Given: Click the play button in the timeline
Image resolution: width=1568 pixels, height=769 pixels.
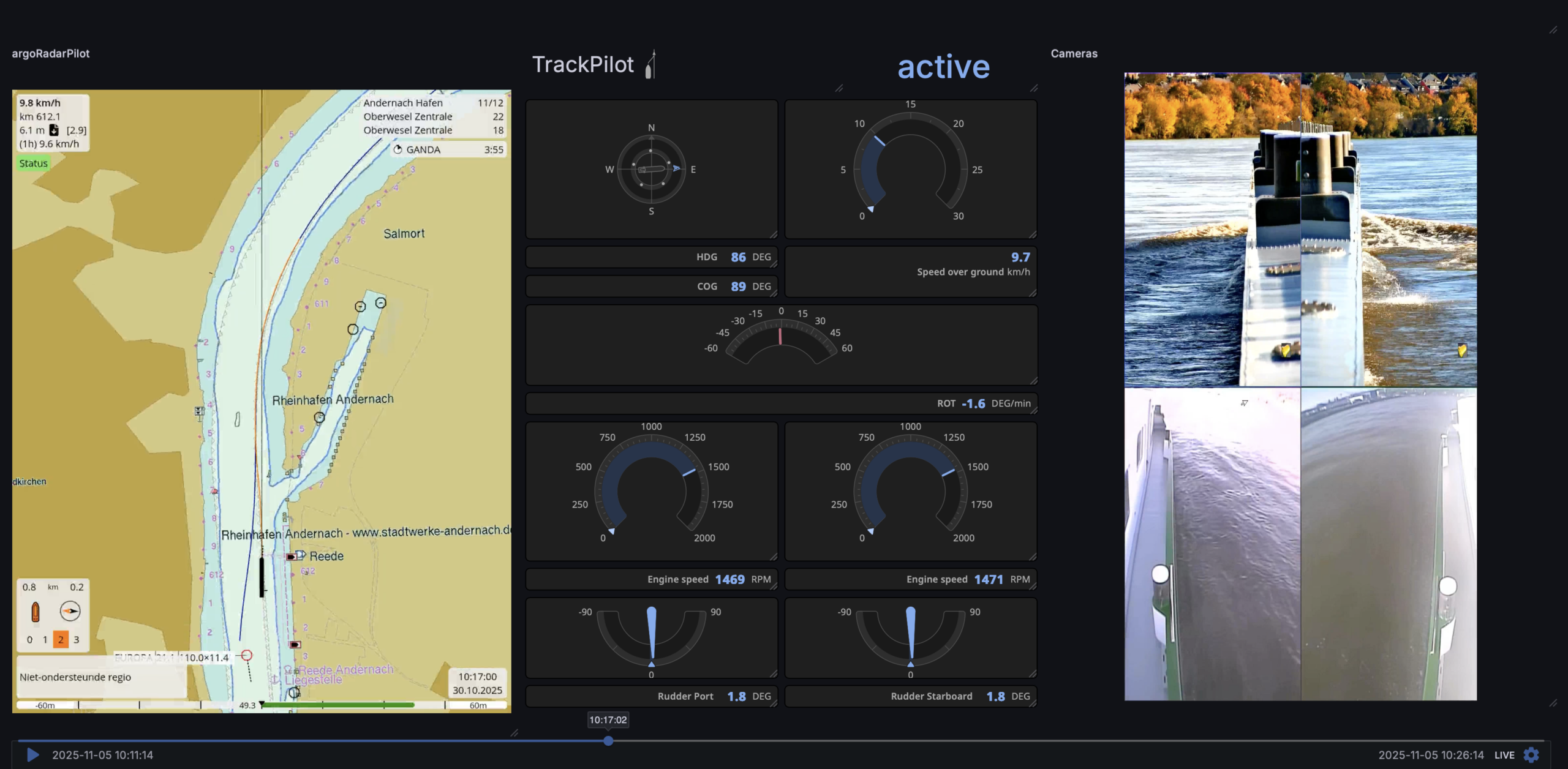Looking at the screenshot, I should click(33, 755).
